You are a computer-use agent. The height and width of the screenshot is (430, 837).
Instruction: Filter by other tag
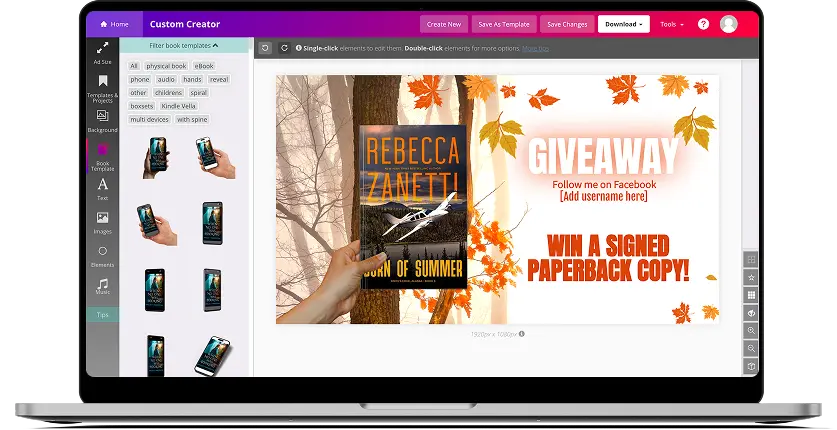click(138, 92)
